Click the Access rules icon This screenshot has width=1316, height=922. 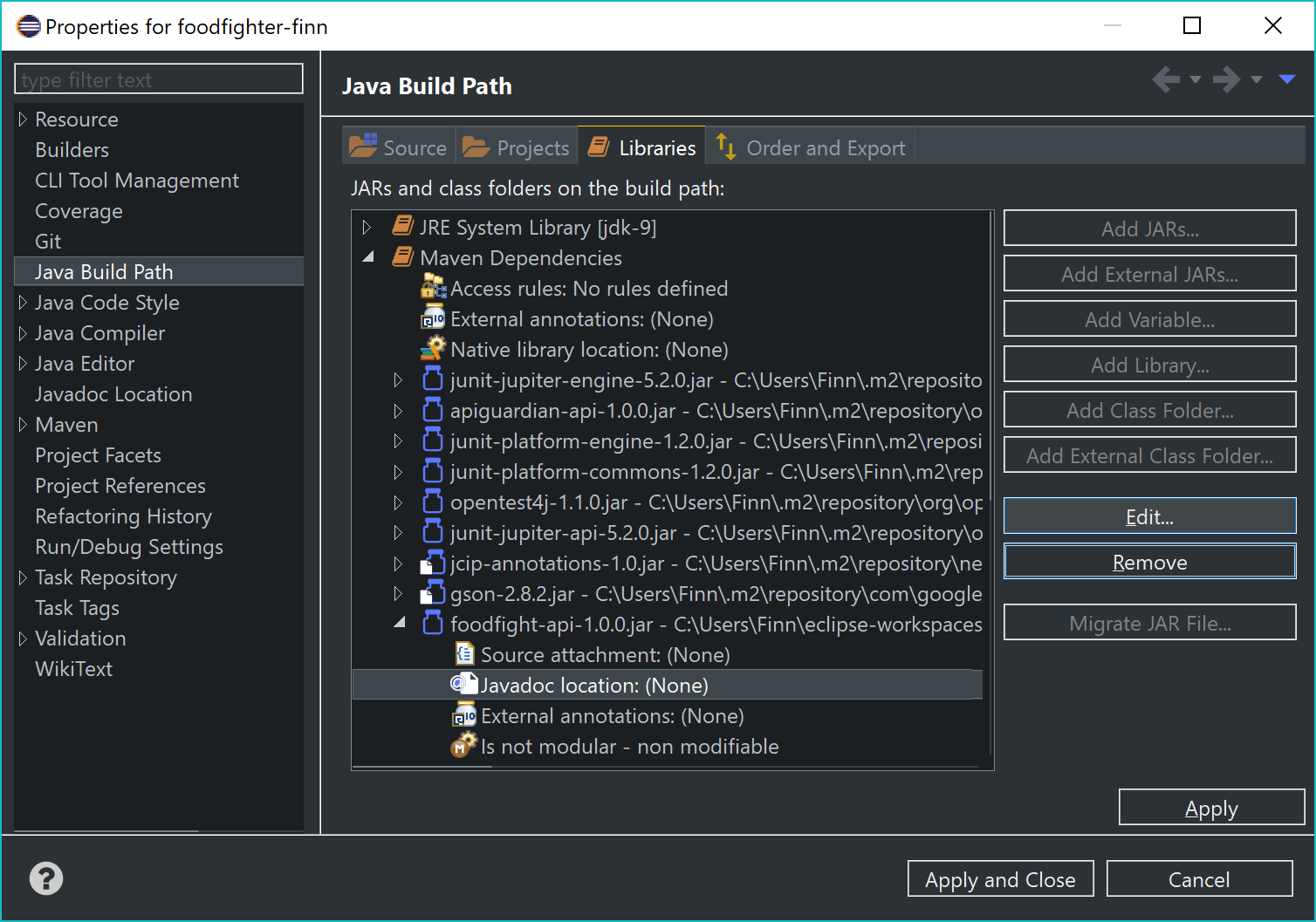[434, 287]
